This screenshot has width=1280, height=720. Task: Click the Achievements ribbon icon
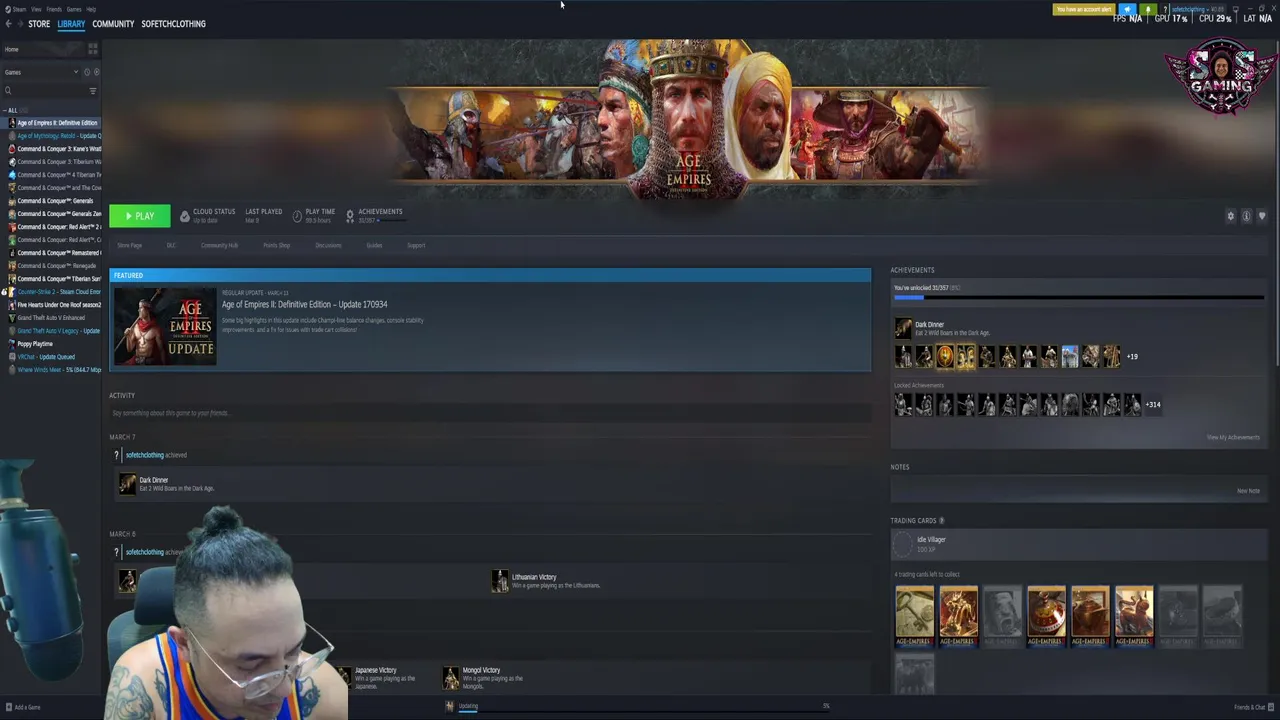click(x=350, y=216)
